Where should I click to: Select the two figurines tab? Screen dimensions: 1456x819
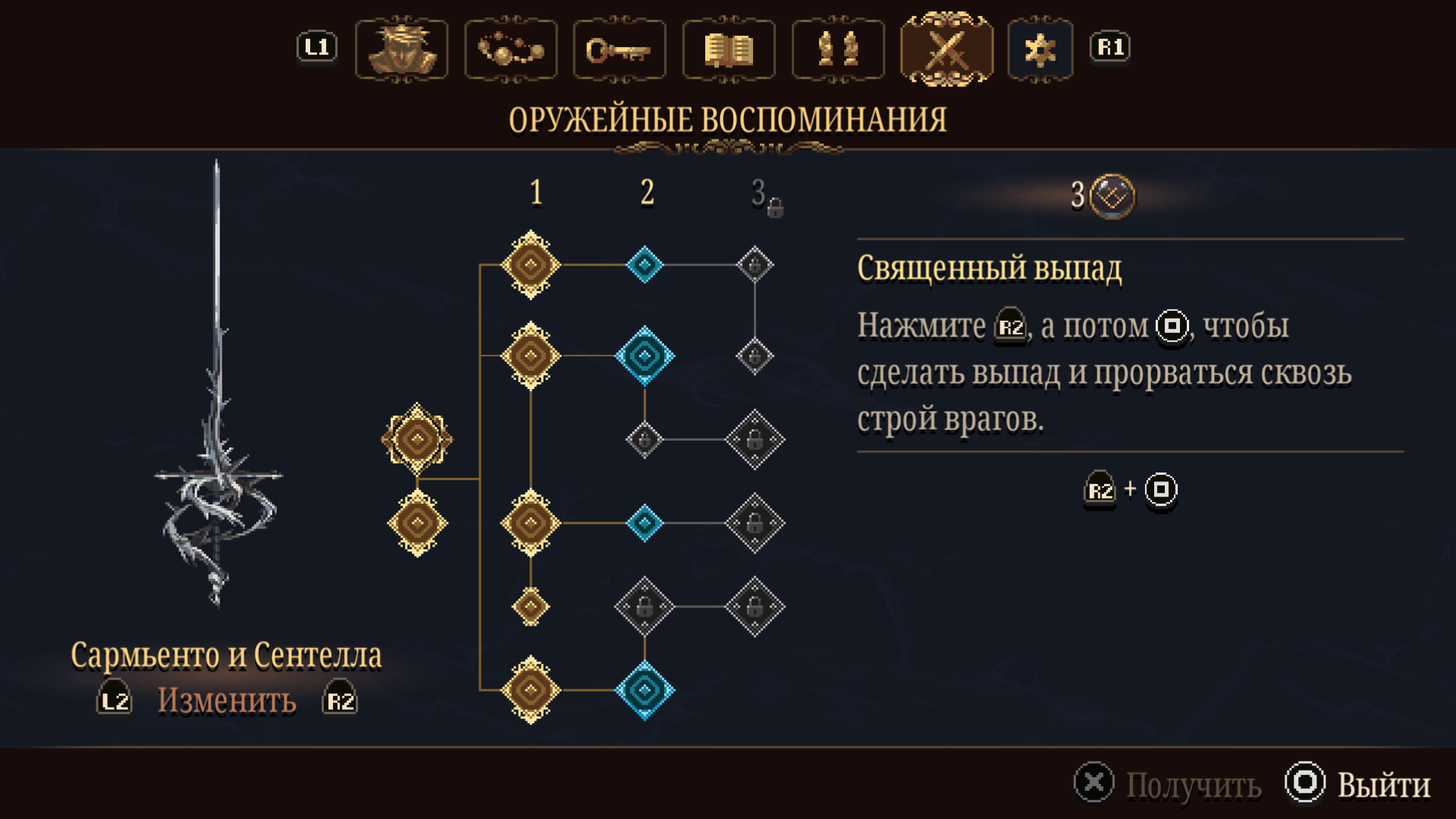coord(838,49)
